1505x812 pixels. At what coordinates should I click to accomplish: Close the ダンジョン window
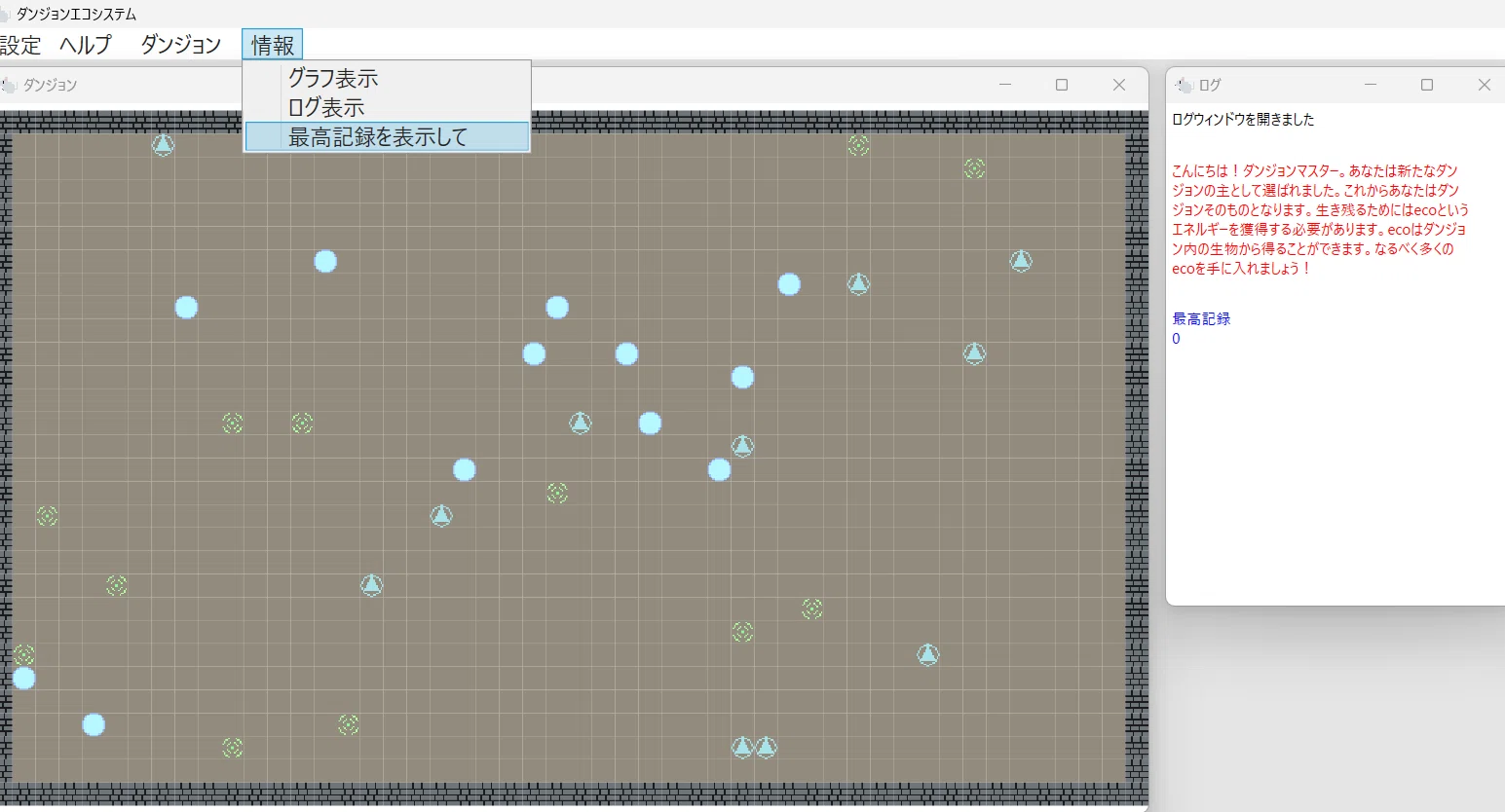(x=1119, y=85)
